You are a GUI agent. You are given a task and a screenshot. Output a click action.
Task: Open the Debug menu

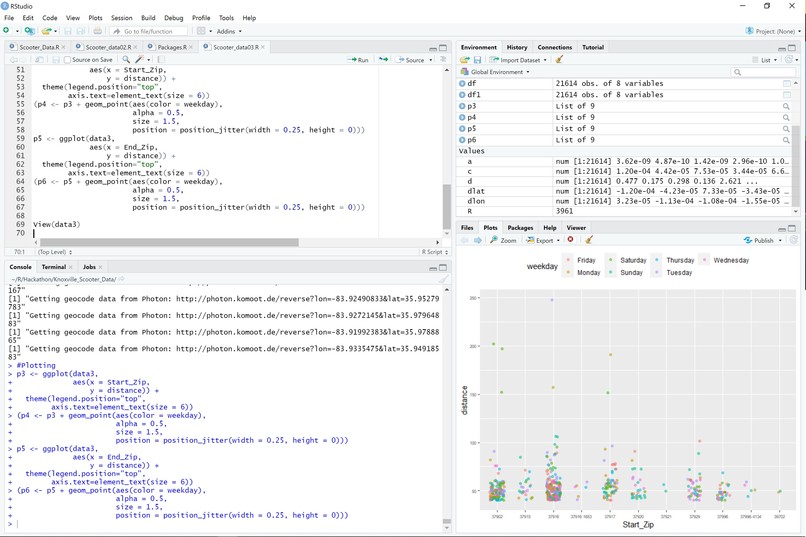click(173, 17)
